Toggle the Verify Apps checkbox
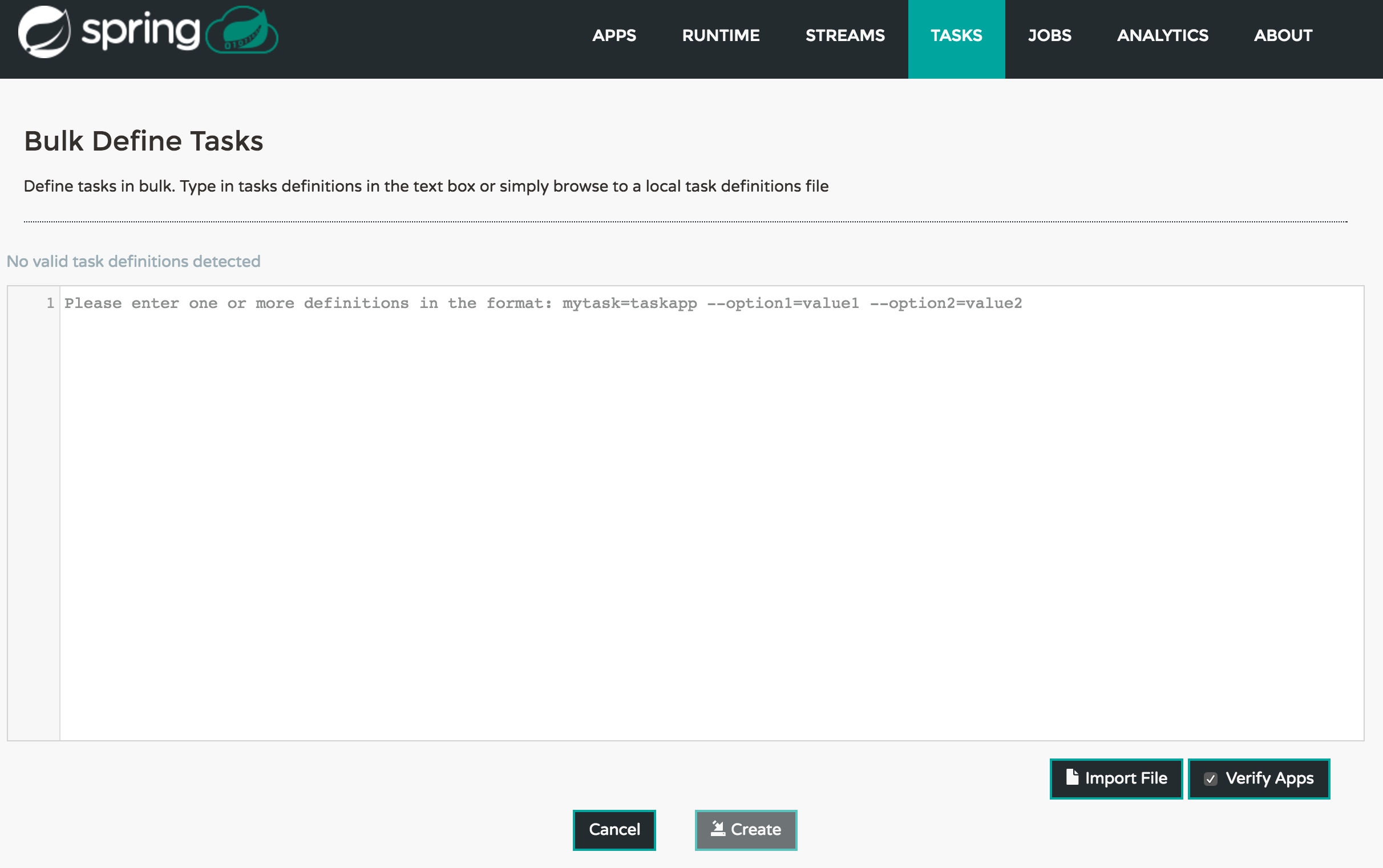This screenshot has width=1383, height=868. [x=1210, y=779]
